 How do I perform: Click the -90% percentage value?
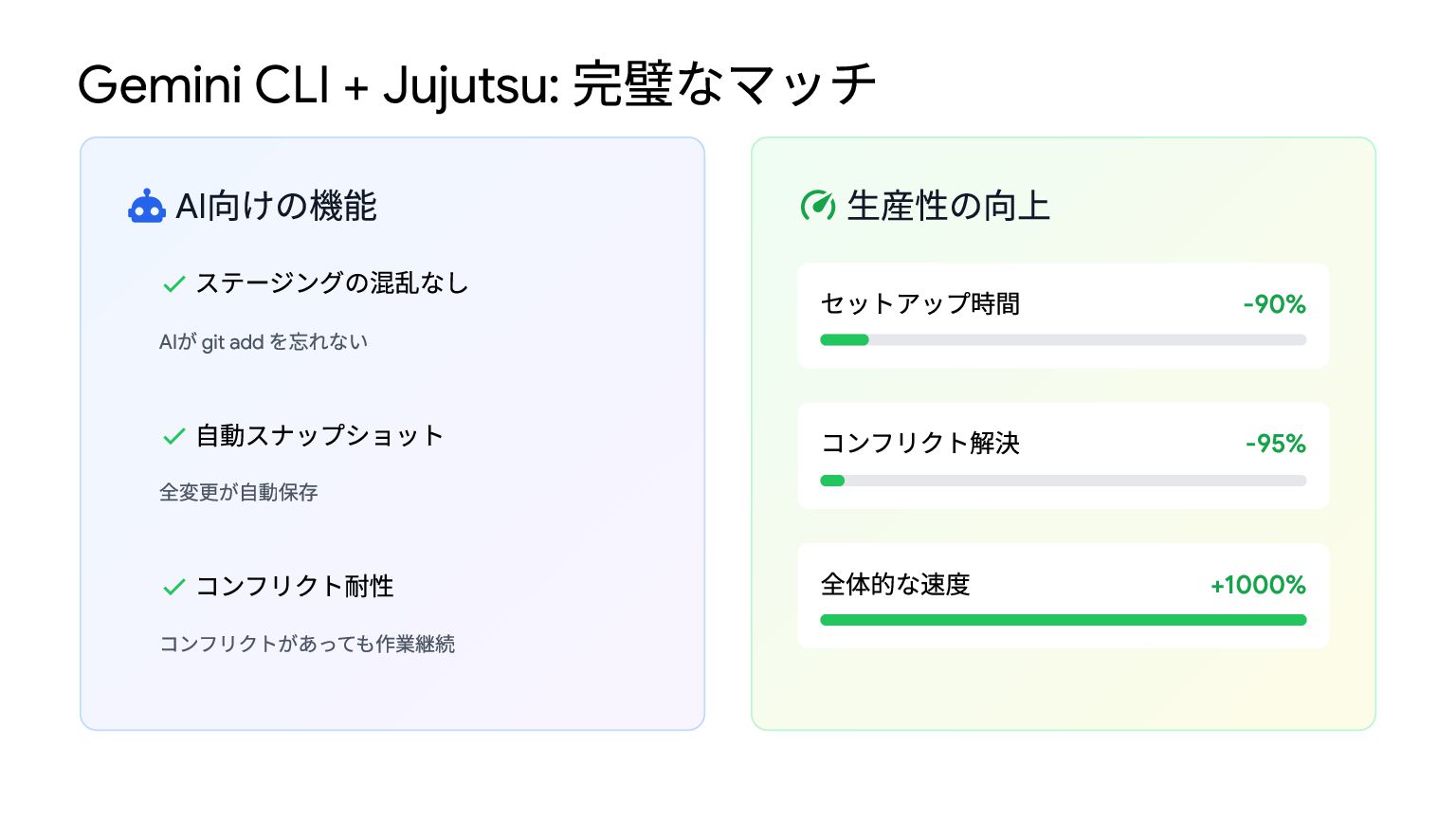pyautogui.click(x=1274, y=304)
